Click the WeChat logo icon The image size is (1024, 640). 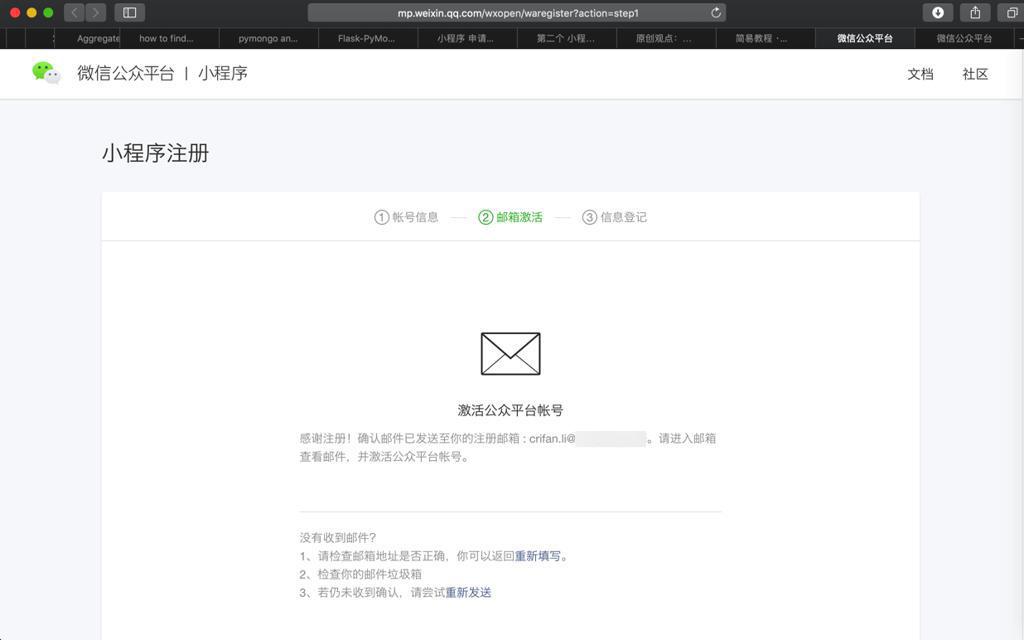(x=46, y=72)
